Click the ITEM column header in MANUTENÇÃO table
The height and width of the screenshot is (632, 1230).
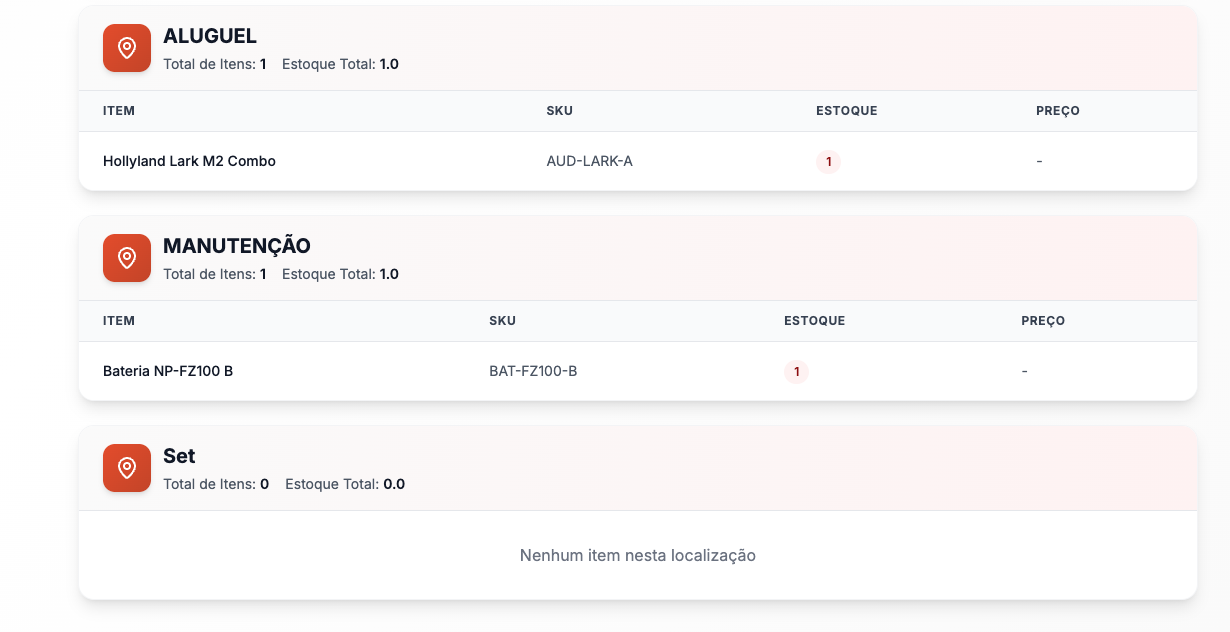119,321
